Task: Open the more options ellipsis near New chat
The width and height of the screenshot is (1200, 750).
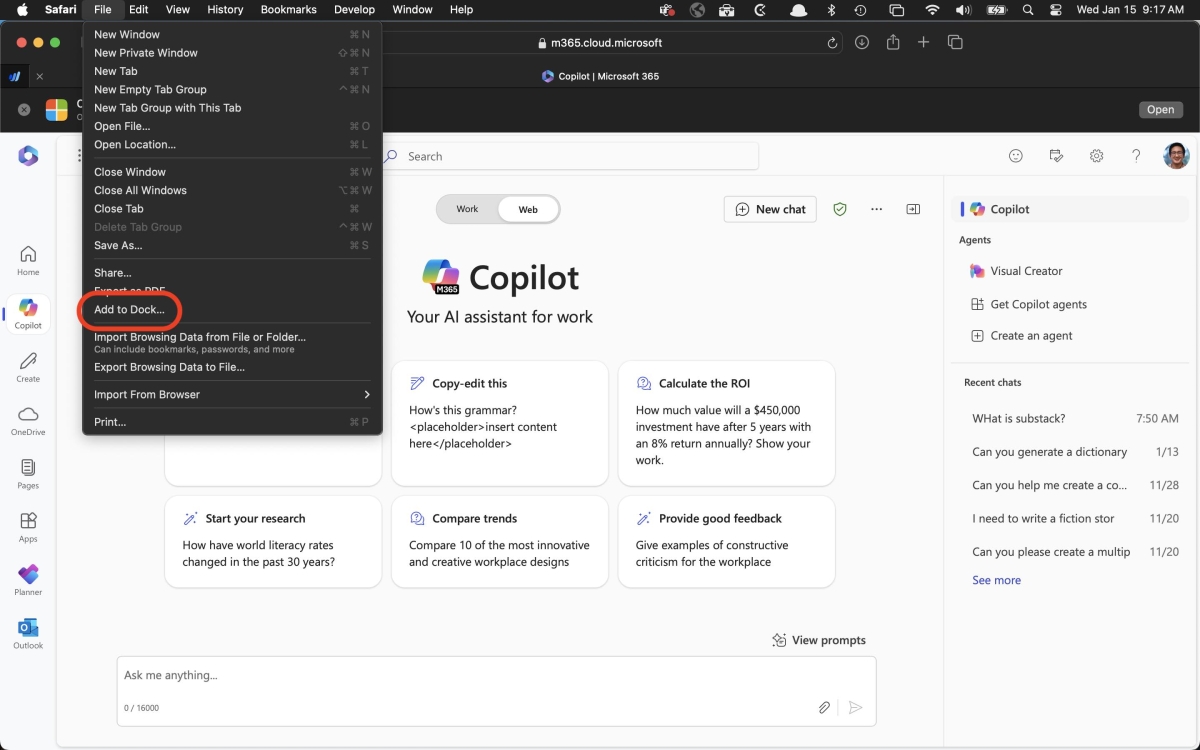Action: pos(877,209)
